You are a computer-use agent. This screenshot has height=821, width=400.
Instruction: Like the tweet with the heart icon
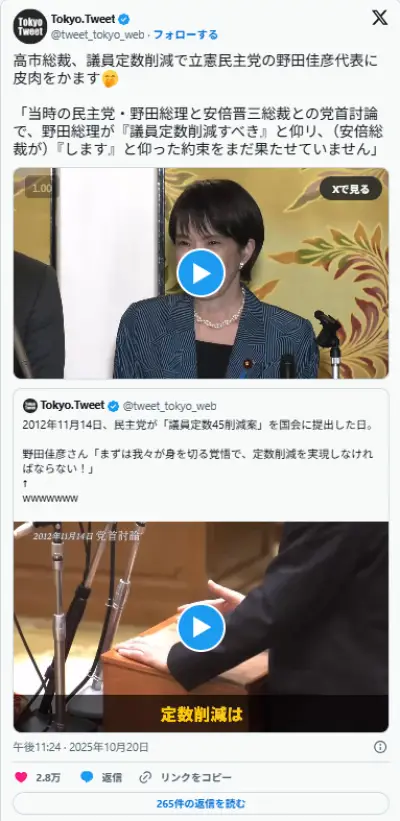point(21,778)
